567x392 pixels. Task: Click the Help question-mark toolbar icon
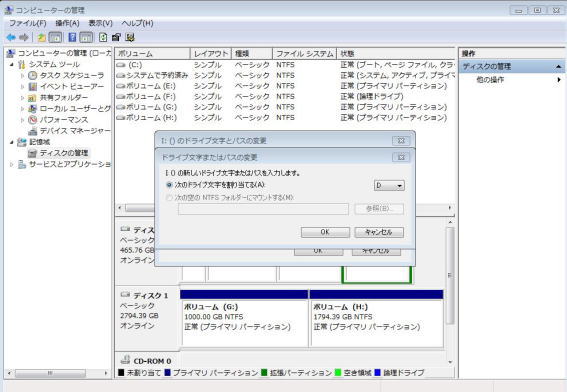pyautogui.click(x=72, y=37)
